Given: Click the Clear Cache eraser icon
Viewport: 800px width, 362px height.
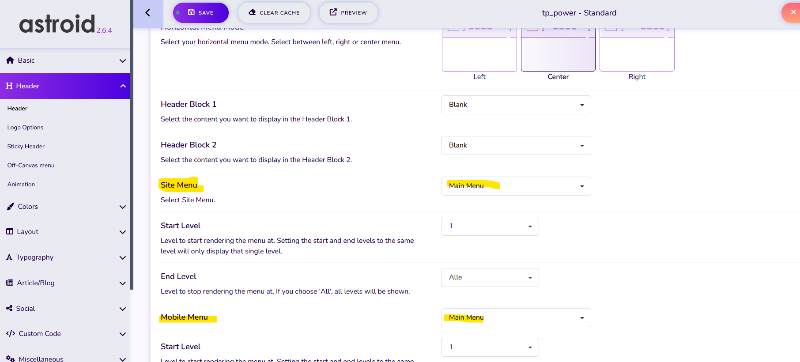Looking at the screenshot, I should click(252, 12).
